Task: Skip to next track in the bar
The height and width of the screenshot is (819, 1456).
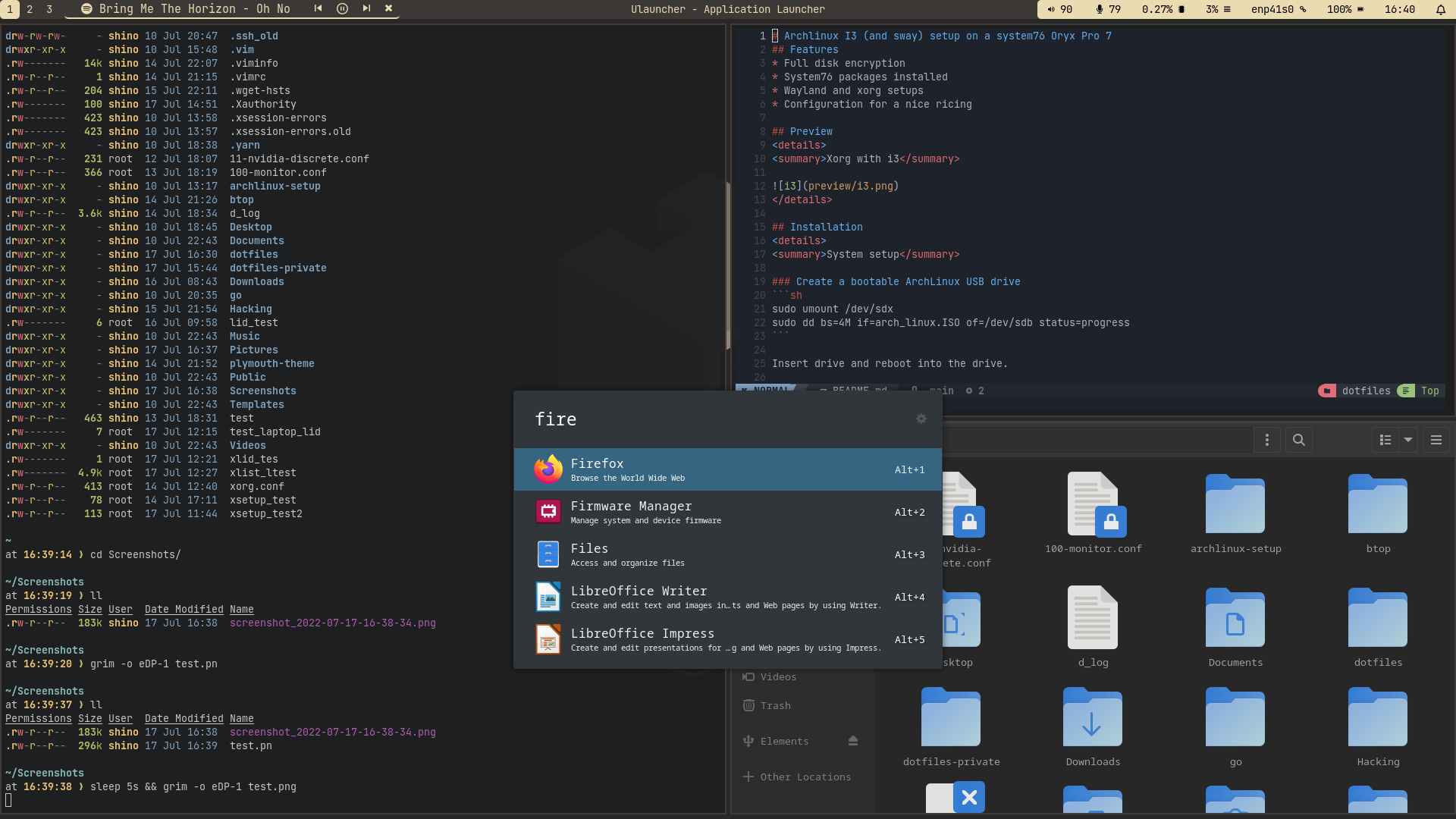Action: 366,8
